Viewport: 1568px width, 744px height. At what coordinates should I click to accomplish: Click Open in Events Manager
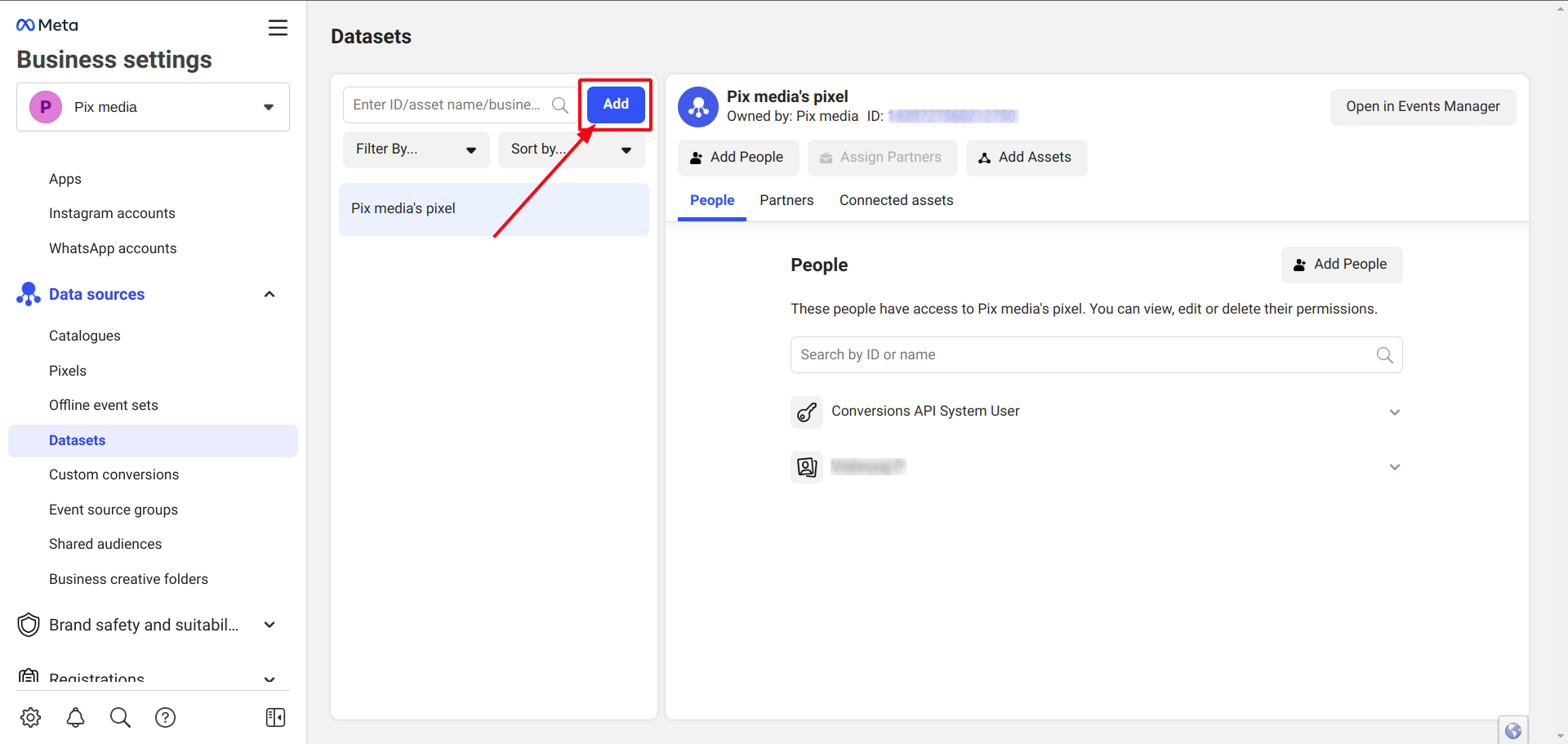(1423, 107)
